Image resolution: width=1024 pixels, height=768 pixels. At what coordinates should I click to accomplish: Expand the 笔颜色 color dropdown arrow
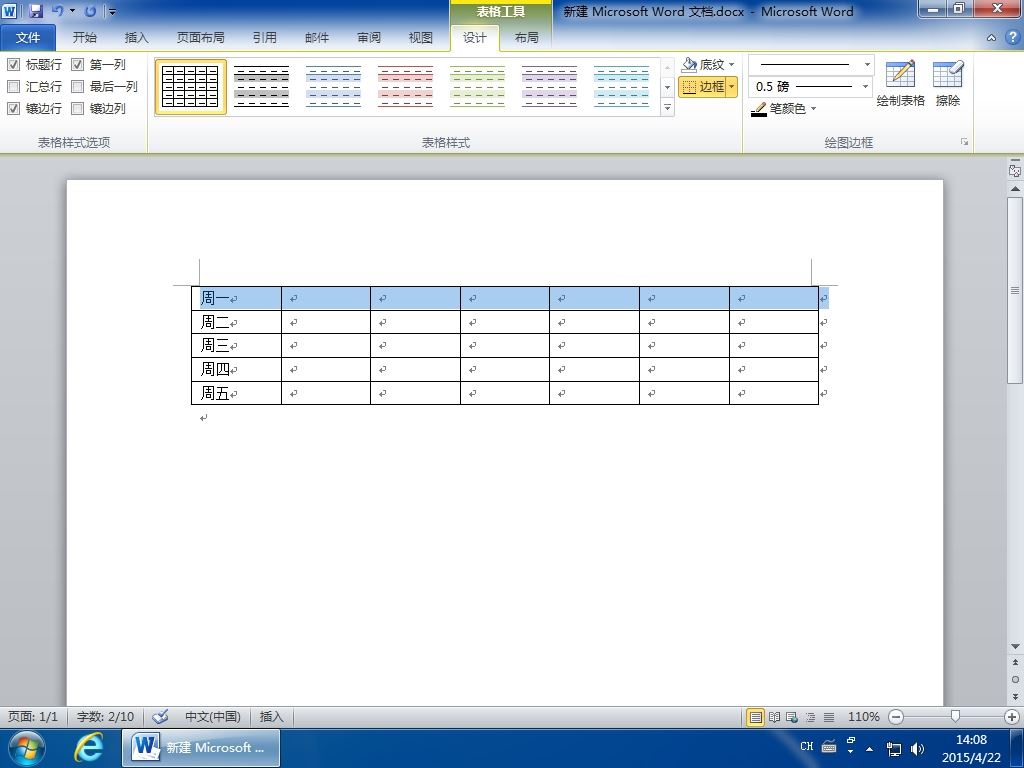(813, 109)
